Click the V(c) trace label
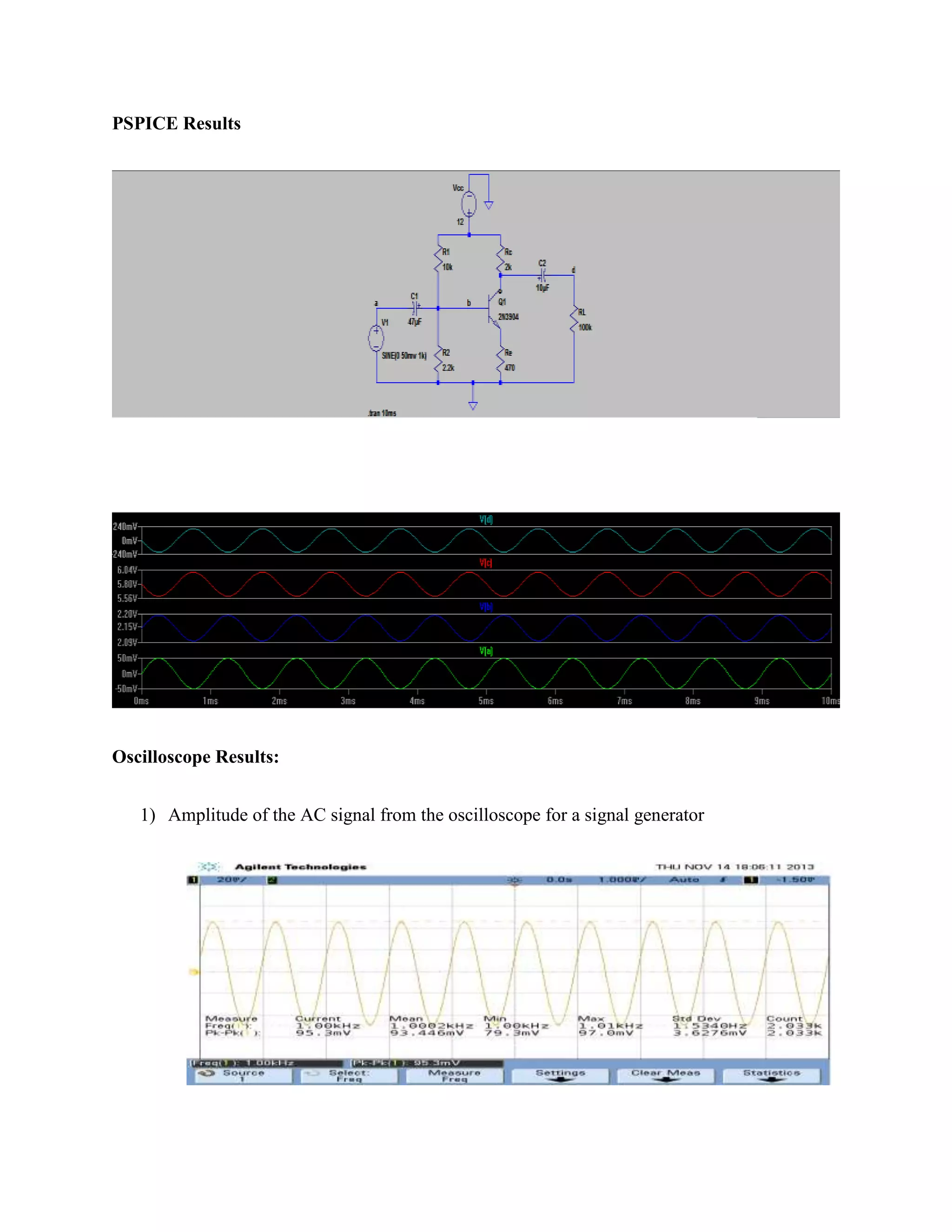The width and height of the screenshot is (952, 1232). coord(486,563)
